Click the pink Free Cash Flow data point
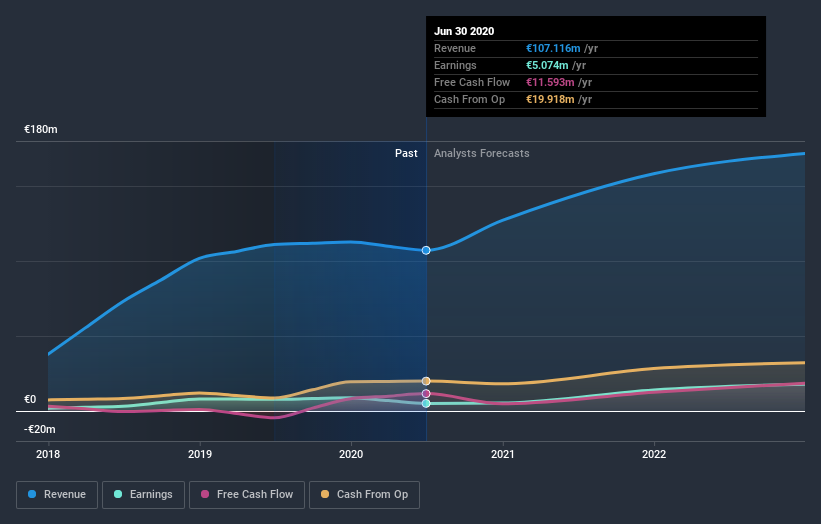 [426, 394]
